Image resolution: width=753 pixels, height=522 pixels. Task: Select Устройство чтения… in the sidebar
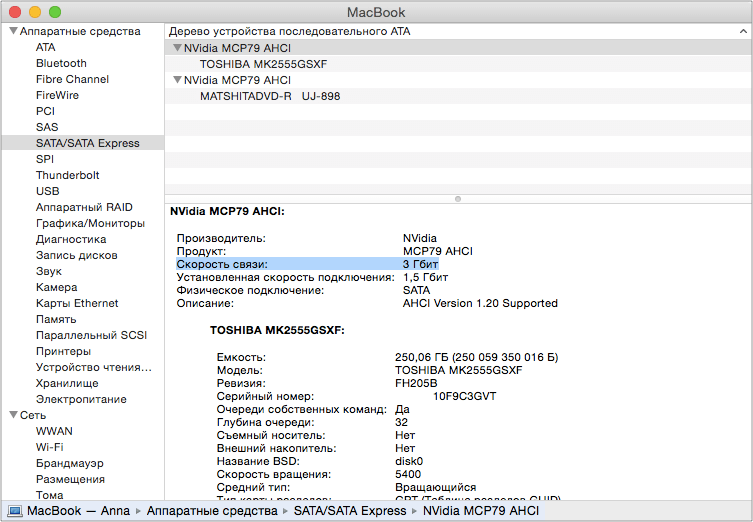[x=94, y=367]
